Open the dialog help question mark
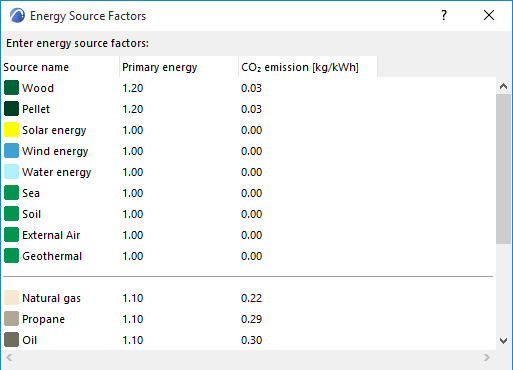Screen dimensions: 513x370 click(x=444, y=15)
